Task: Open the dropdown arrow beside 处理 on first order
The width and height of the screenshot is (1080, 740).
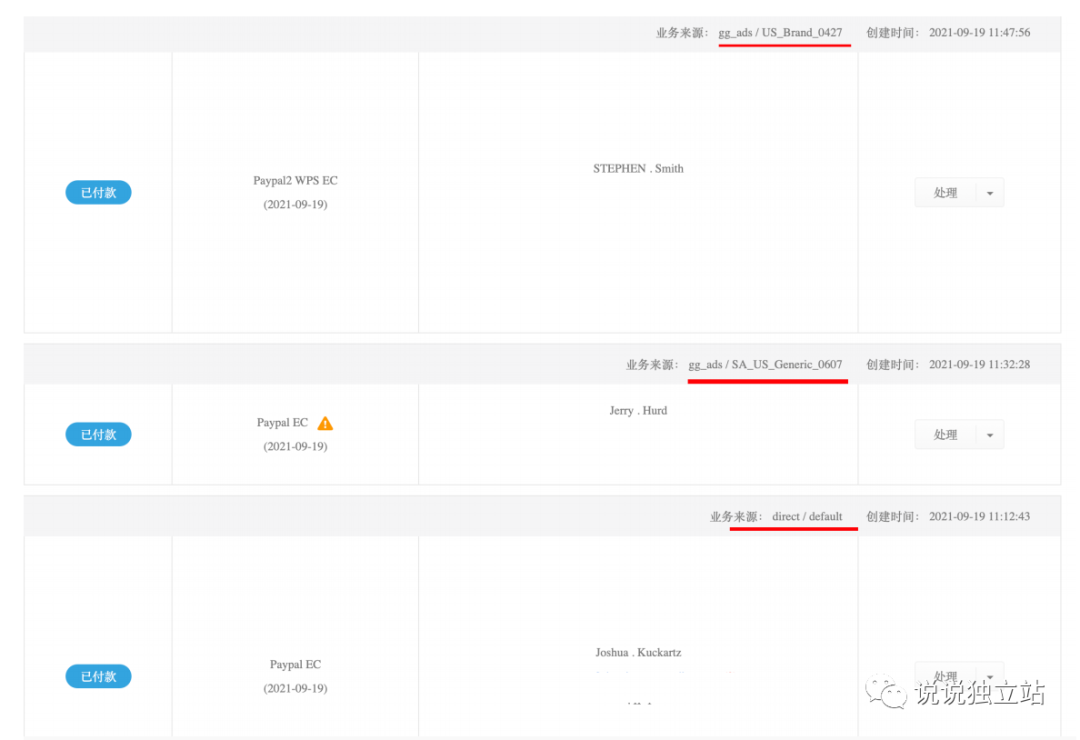Action: pyautogui.click(x=991, y=192)
